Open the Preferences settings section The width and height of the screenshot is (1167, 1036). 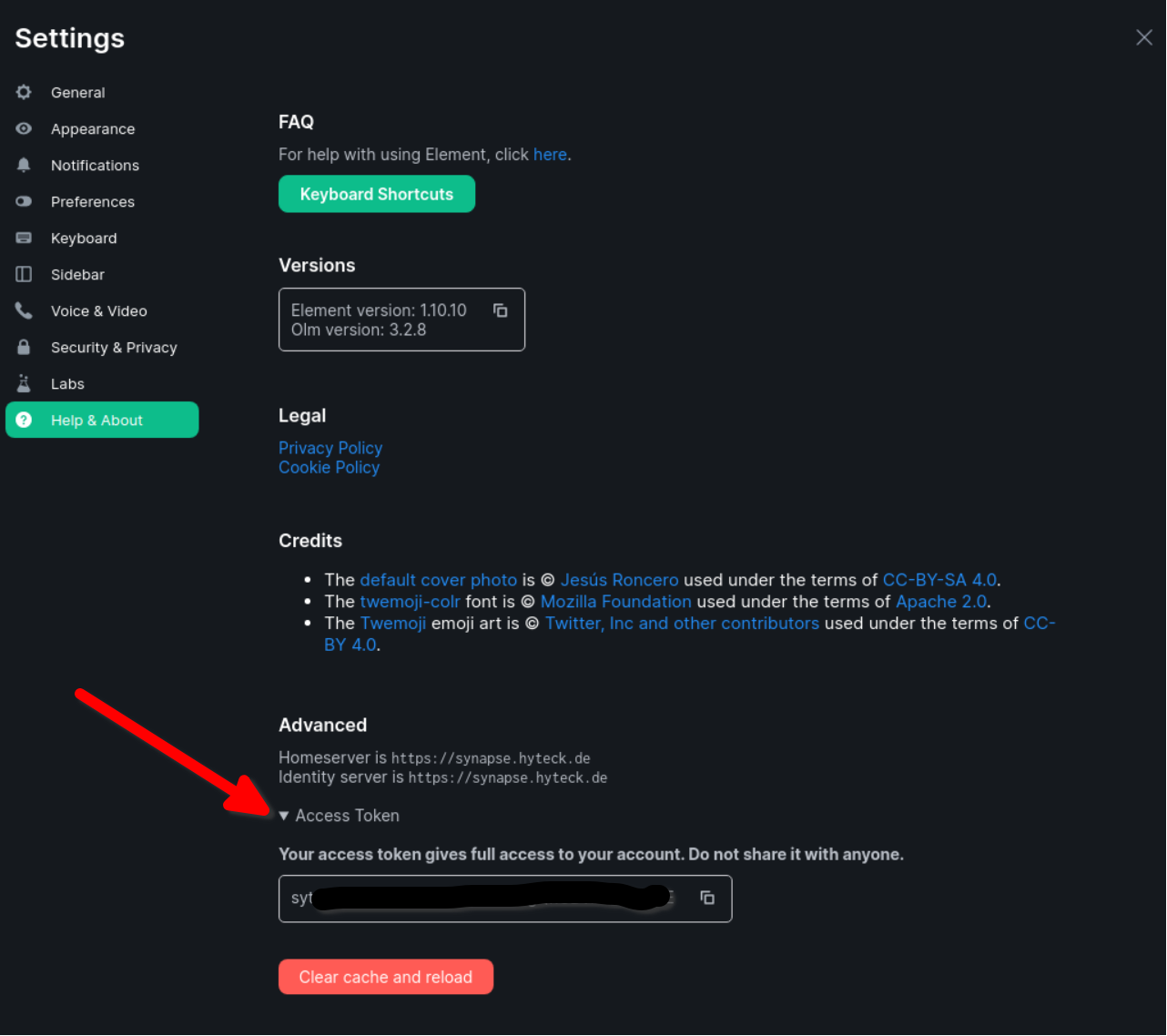(x=92, y=201)
